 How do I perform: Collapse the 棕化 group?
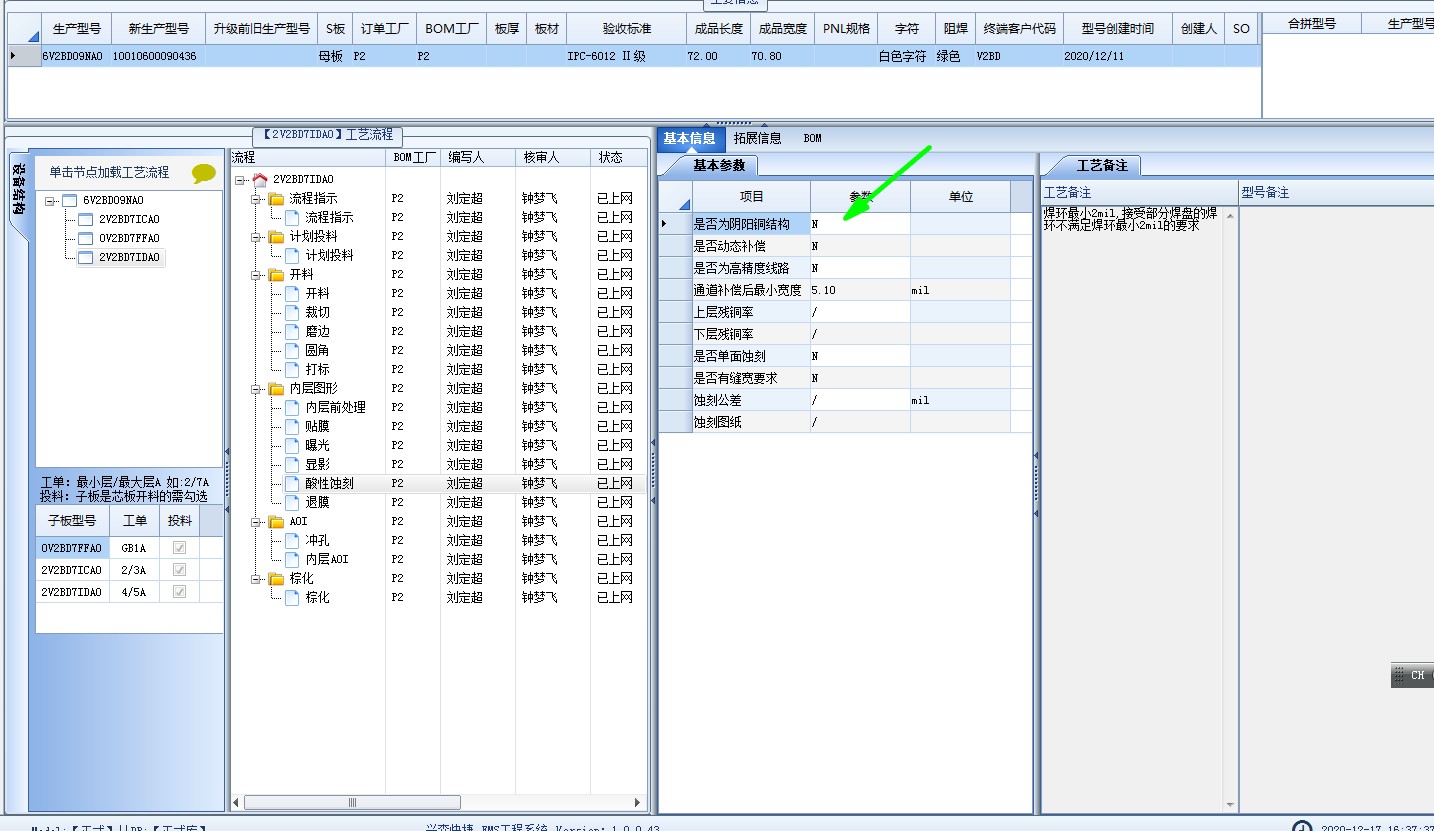[x=256, y=579]
